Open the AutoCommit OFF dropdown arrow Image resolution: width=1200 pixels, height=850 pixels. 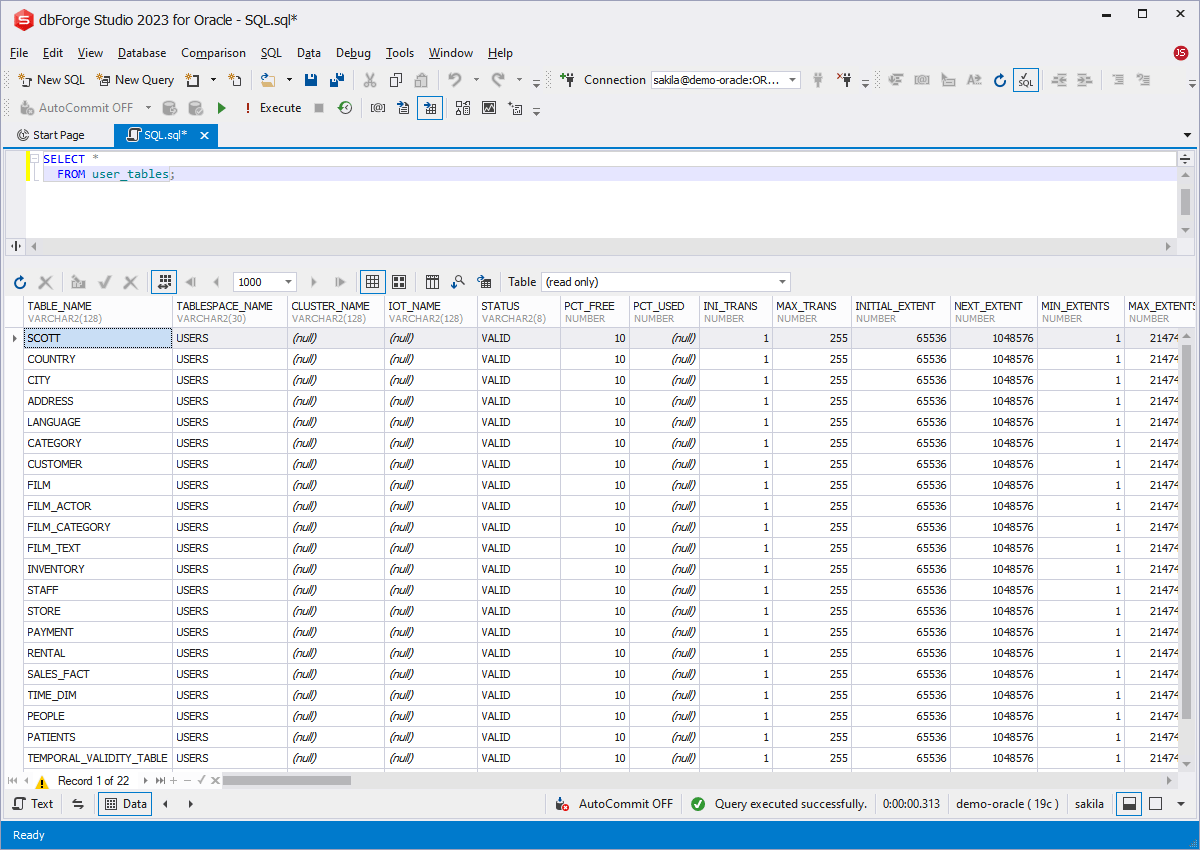pyautogui.click(x=148, y=108)
